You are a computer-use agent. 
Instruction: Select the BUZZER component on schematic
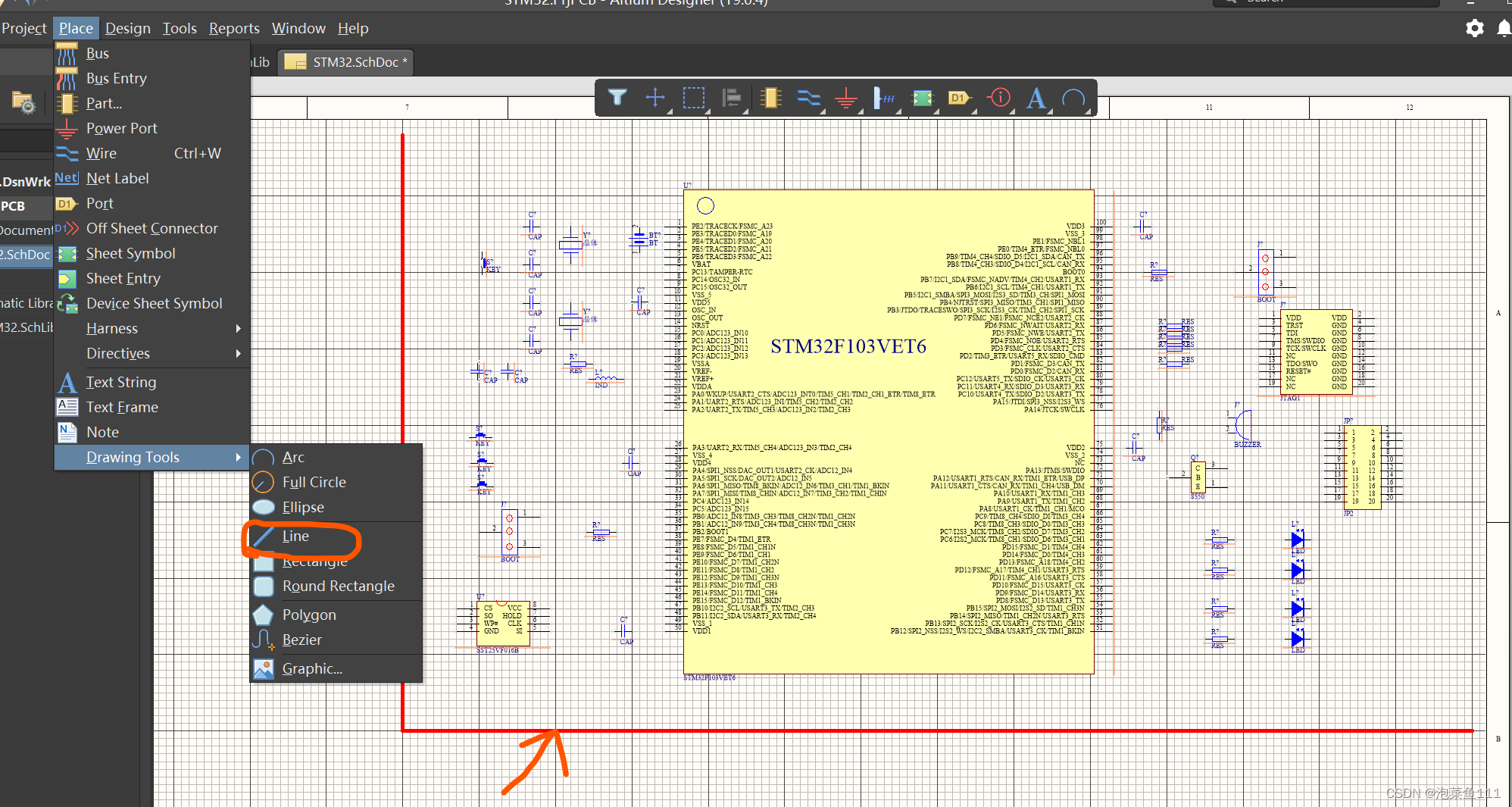pos(1245,425)
